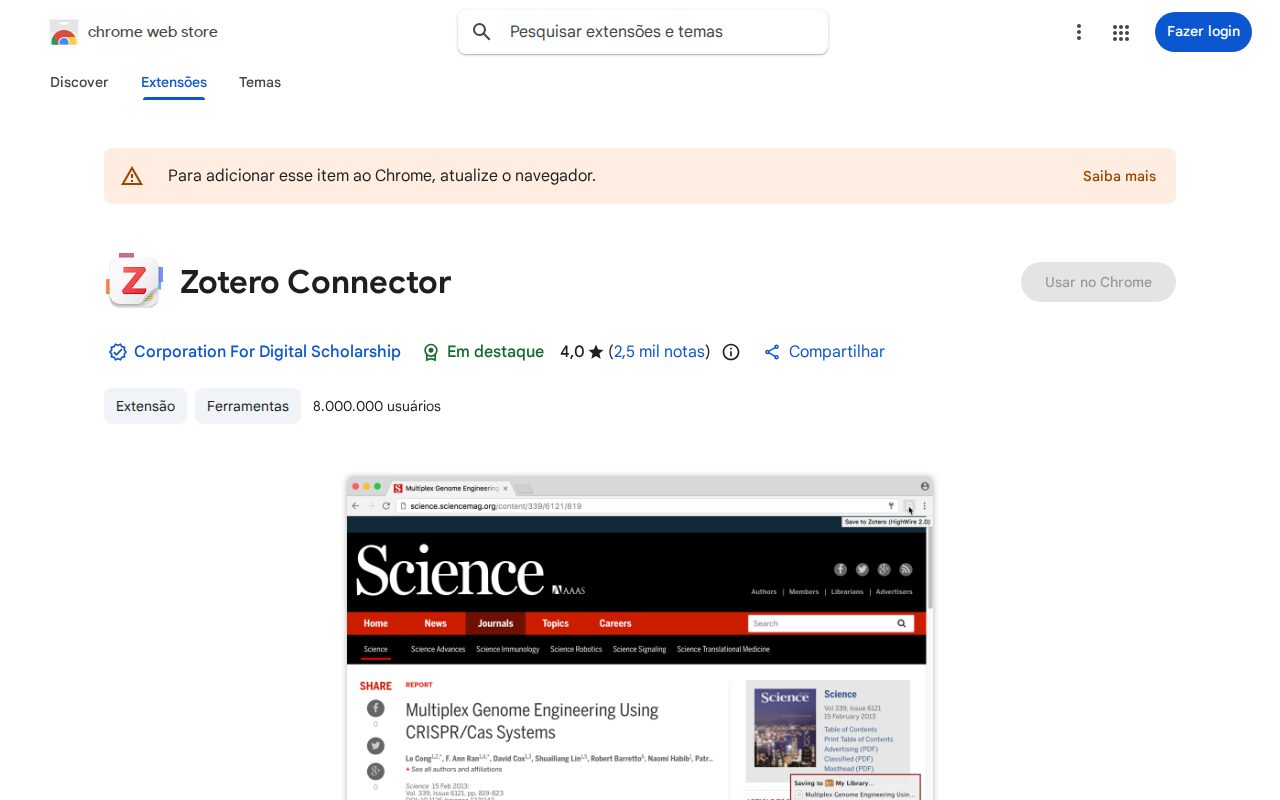This screenshot has height=800, width=1280.
Task: Click the disabled Usar no Chrome button
Action: (x=1098, y=282)
